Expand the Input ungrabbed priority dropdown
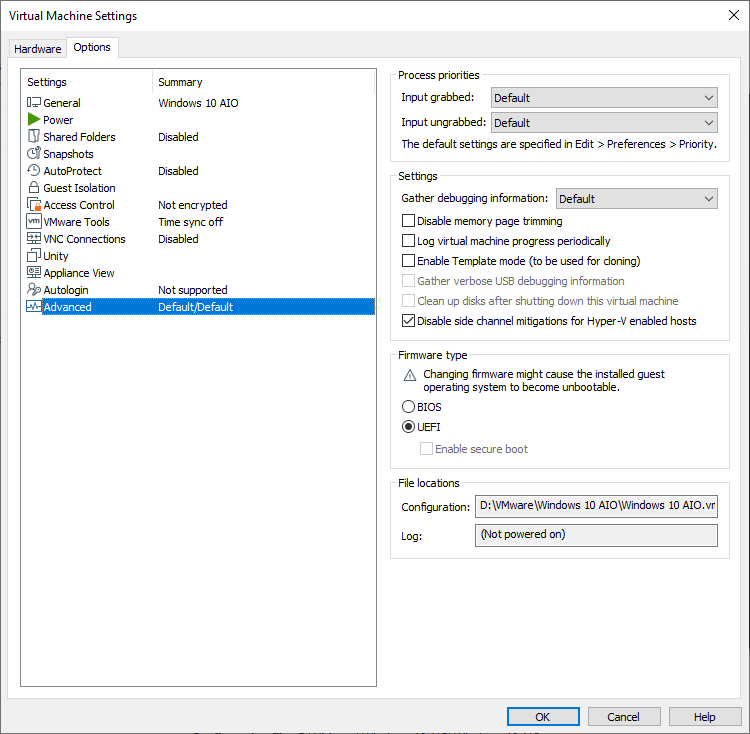Viewport: 750px width, 734px height. pos(604,123)
